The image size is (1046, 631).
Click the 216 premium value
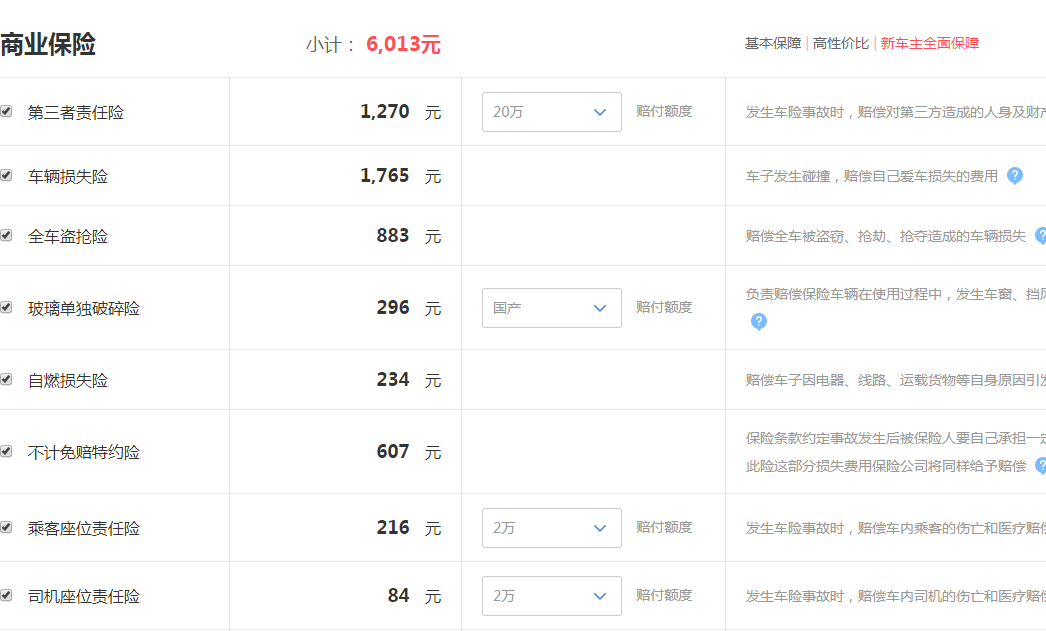pyautogui.click(x=393, y=528)
